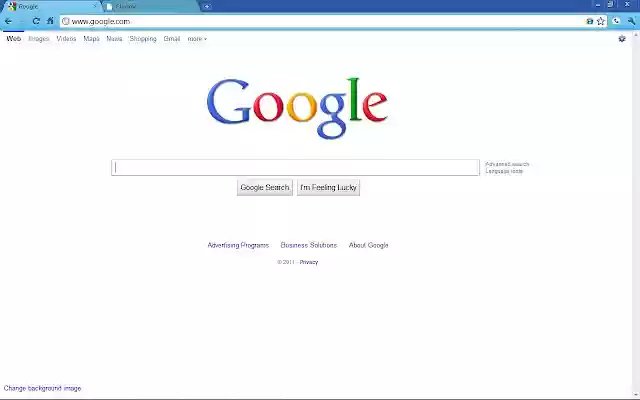Screen dimensions: 640x400
Task: Open the Business Solutions link
Action: tap(309, 245)
